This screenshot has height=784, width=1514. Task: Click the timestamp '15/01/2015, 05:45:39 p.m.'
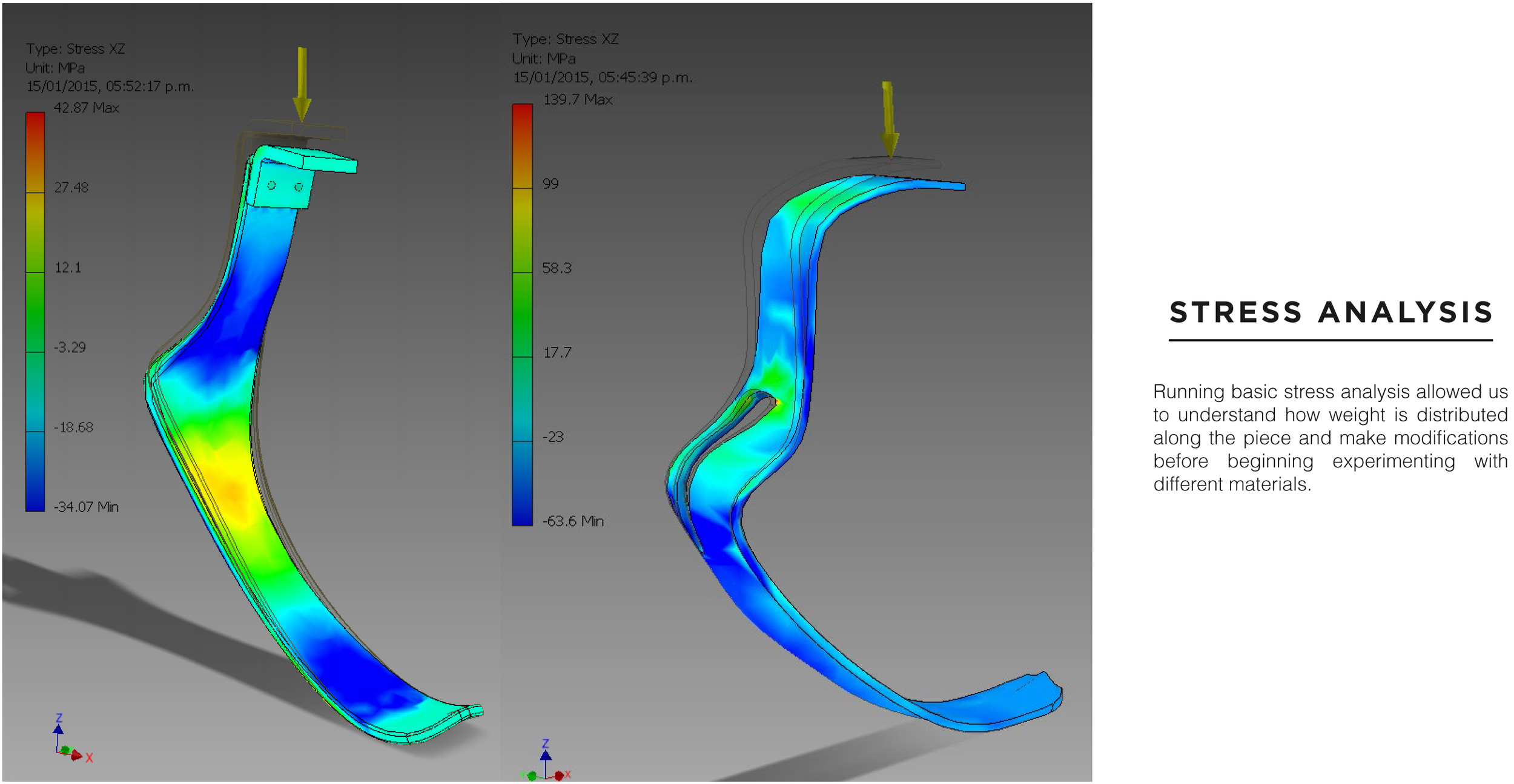pos(603,77)
